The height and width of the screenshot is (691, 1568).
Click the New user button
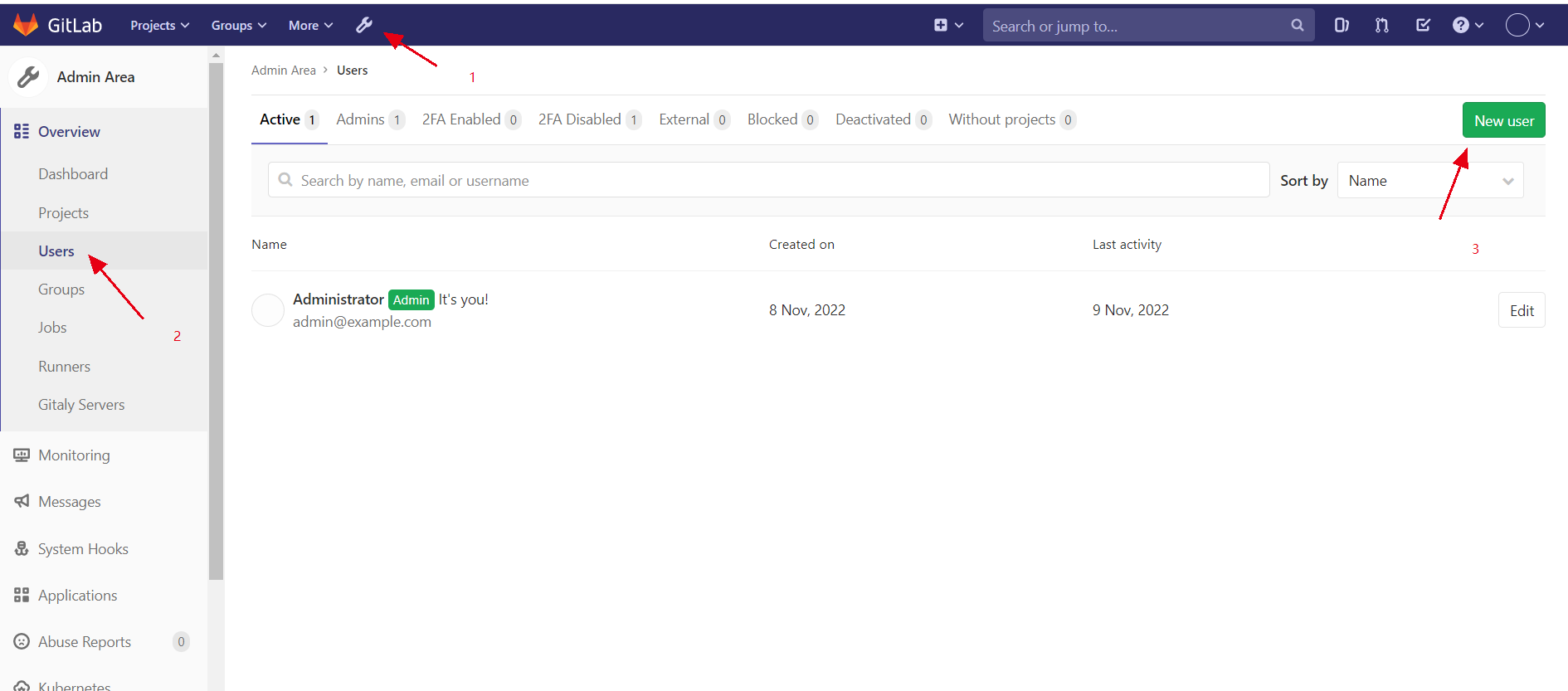(1504, 120)
